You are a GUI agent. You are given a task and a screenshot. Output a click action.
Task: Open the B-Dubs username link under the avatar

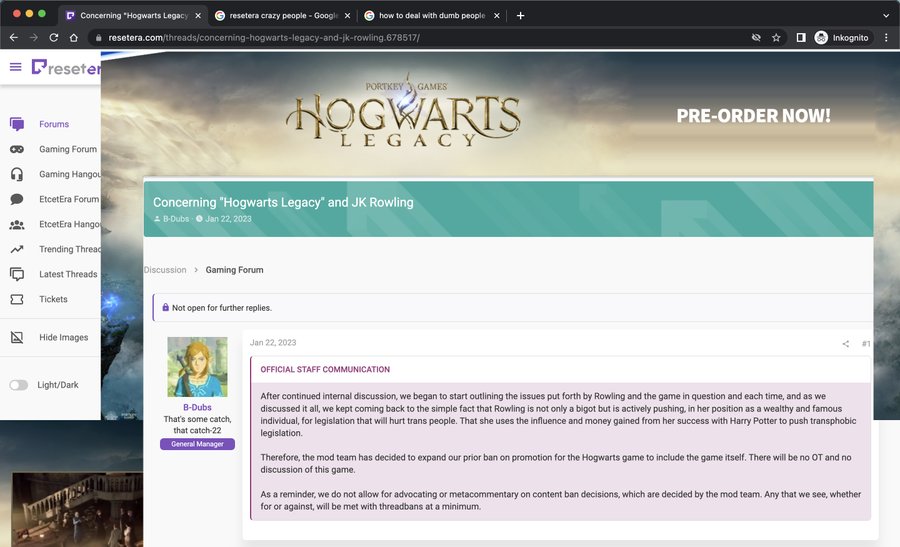197,407
